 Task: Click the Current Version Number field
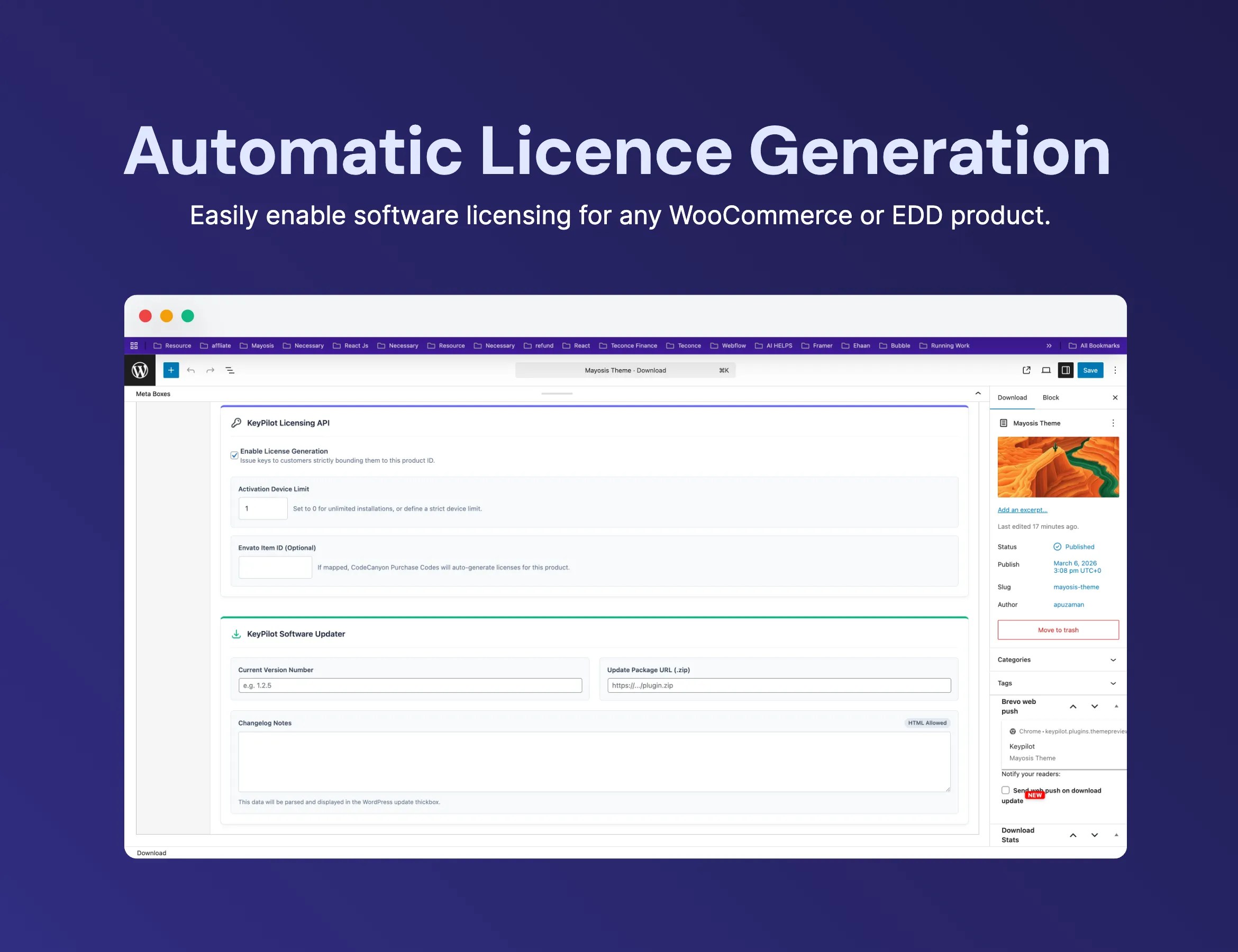(410, 685)
